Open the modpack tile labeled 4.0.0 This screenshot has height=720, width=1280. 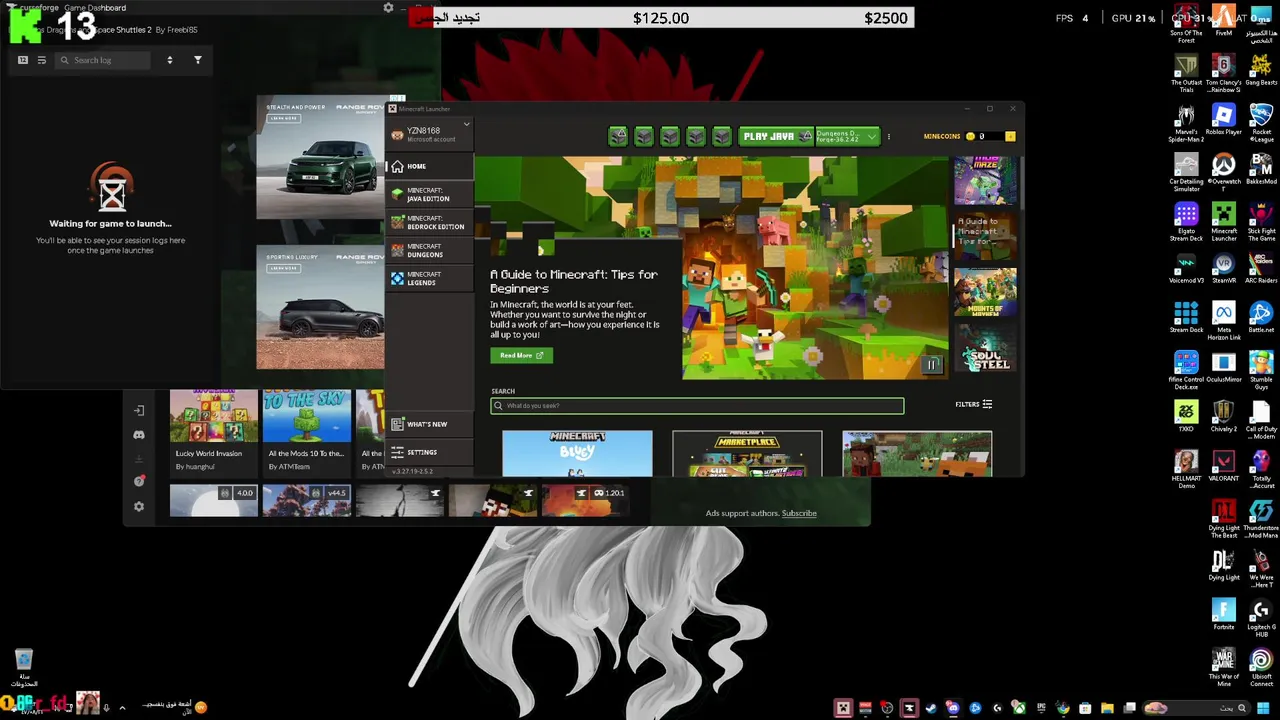[213, 500]
